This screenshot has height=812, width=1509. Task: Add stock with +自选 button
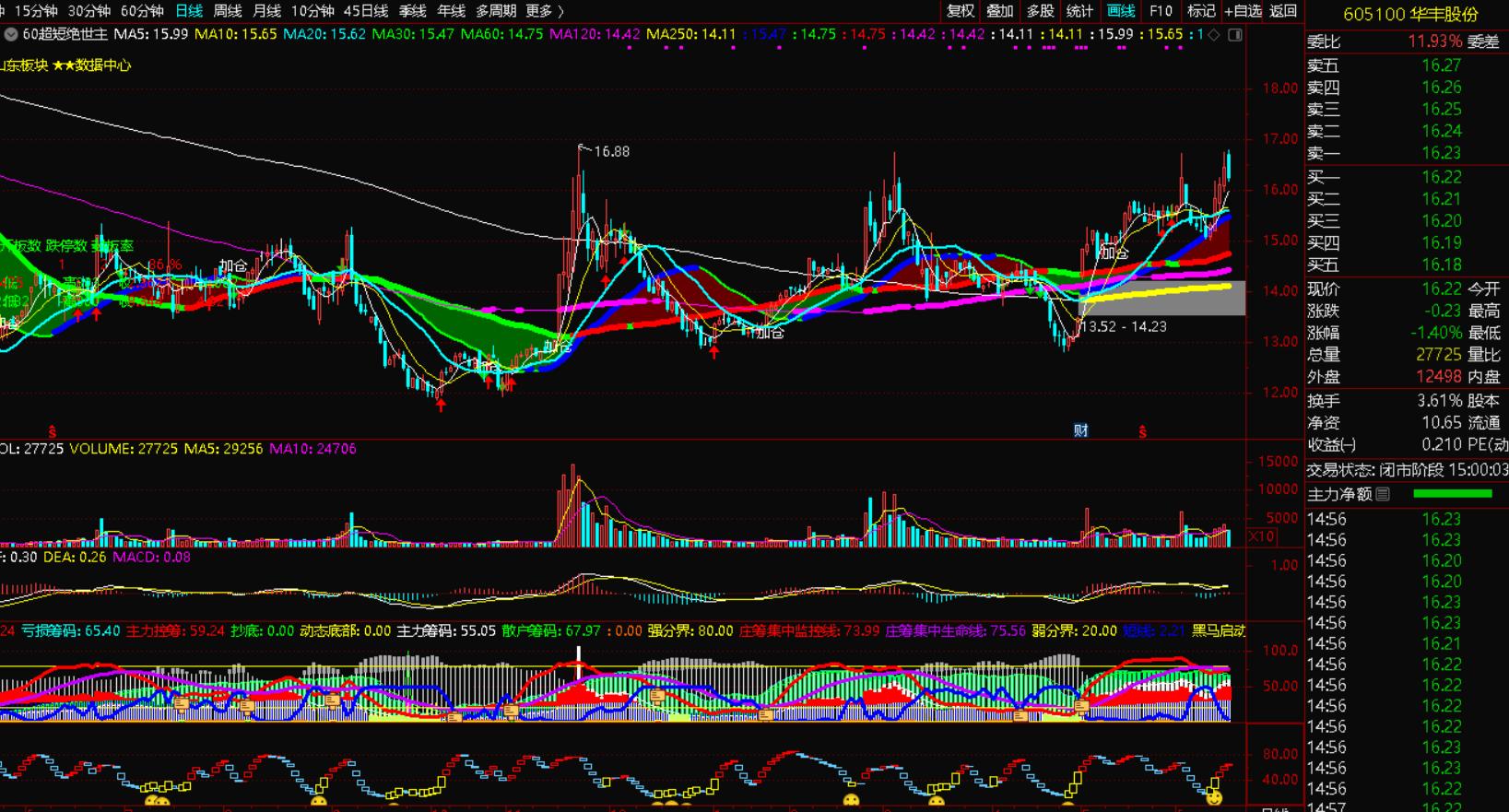1243,11
